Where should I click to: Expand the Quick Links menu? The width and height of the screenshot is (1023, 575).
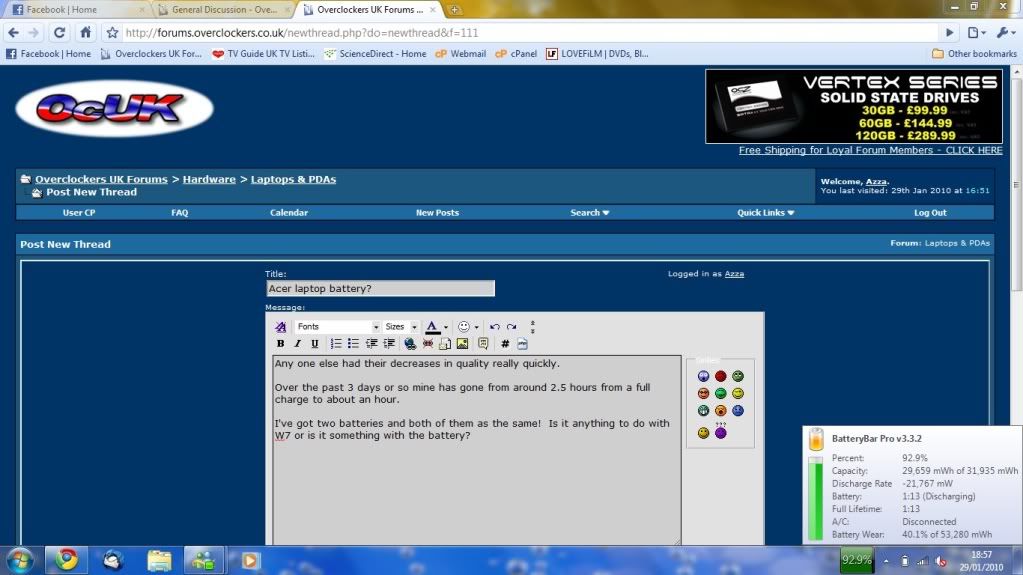(x=766, y=213)
